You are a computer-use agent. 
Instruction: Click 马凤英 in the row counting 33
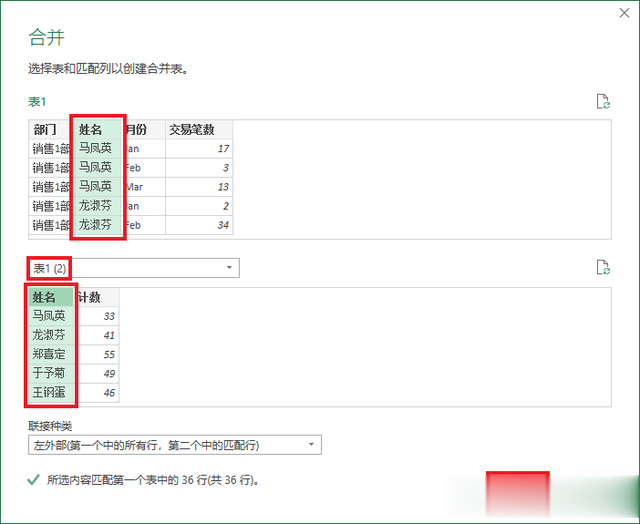(51, 316)
